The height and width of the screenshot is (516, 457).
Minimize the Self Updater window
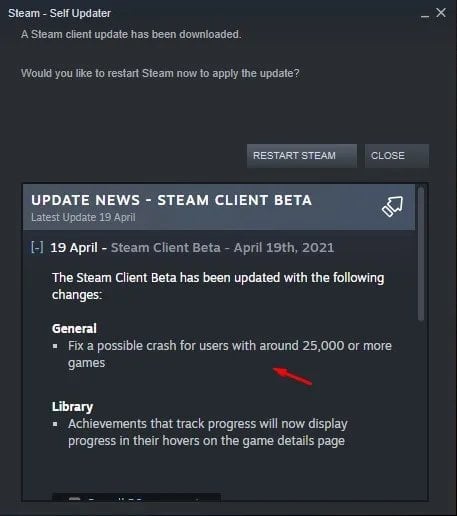tap(425, 14)
